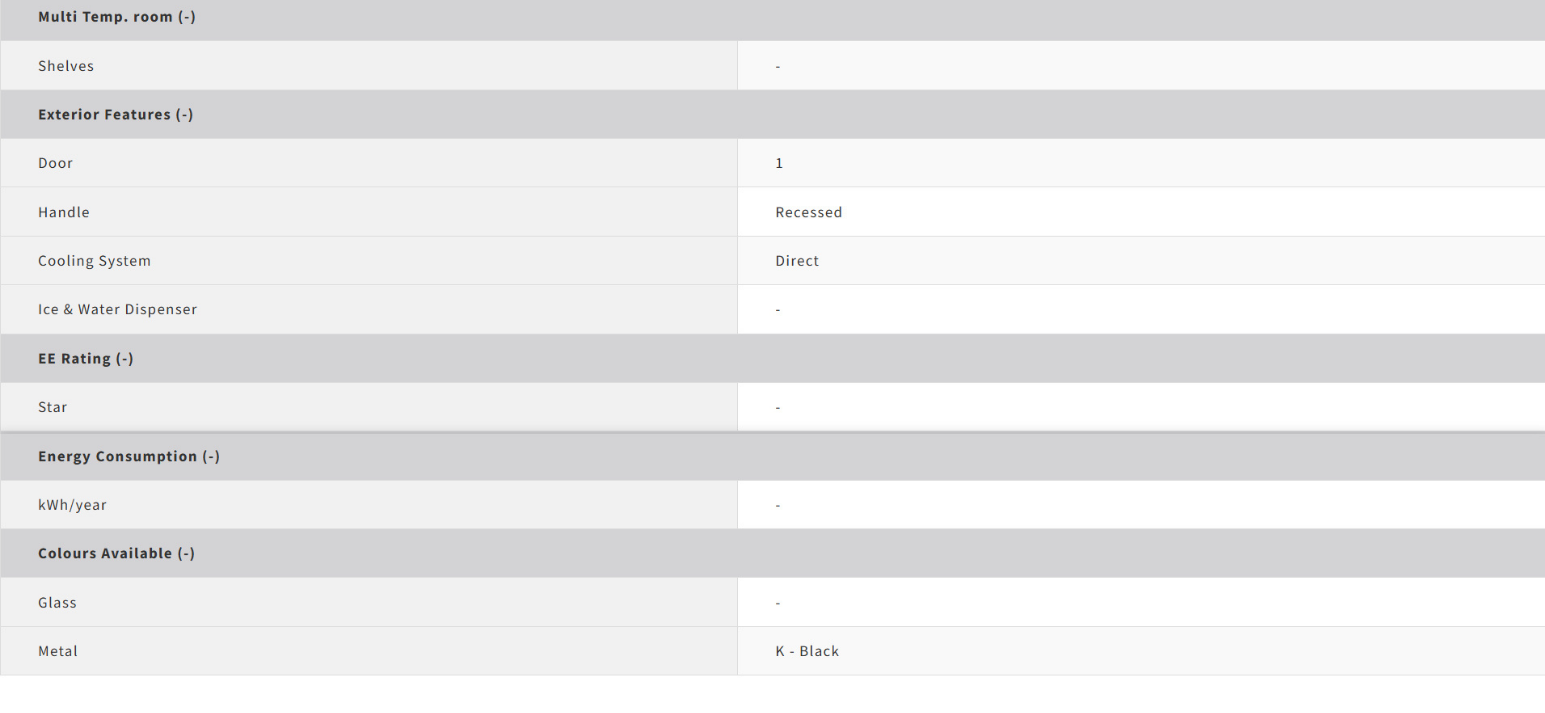Select the Glass row label
The width and height of the screenshot is (1545, 713).
pos(57,603)
